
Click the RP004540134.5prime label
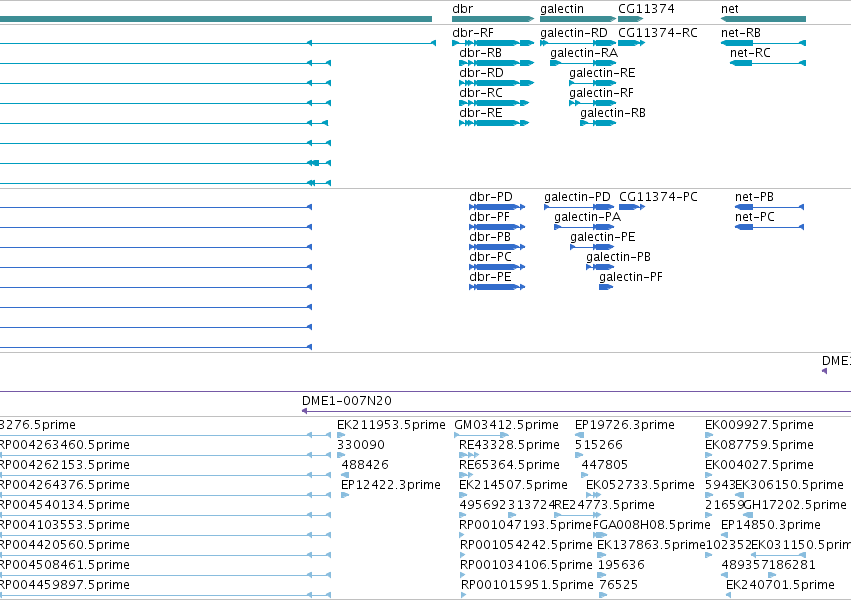(65, 505)
